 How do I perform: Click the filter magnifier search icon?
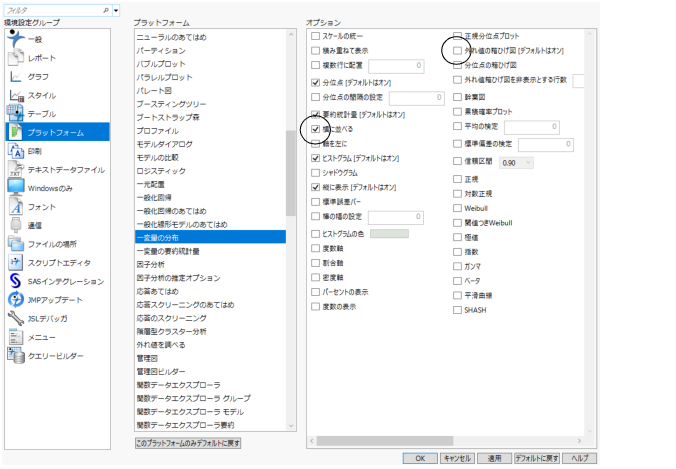[106, 10]
